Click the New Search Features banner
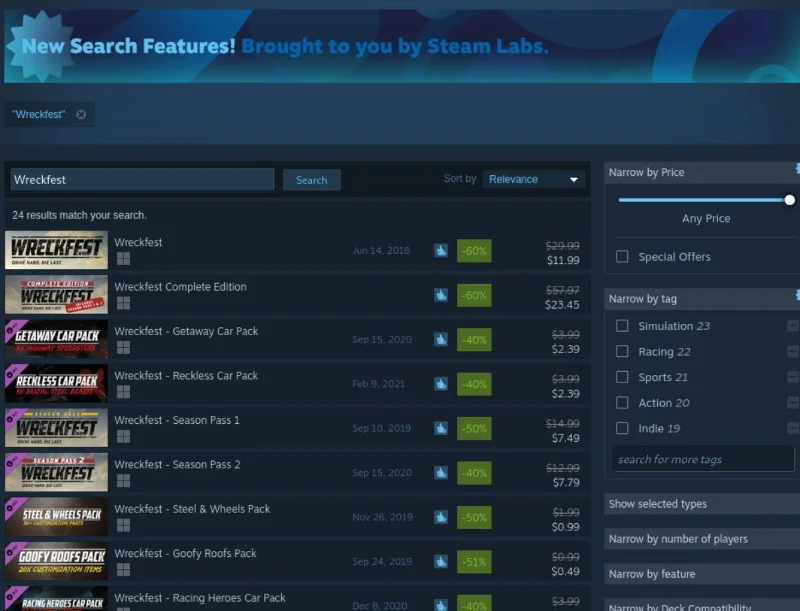The image size is (800, 611). point(402,46)
